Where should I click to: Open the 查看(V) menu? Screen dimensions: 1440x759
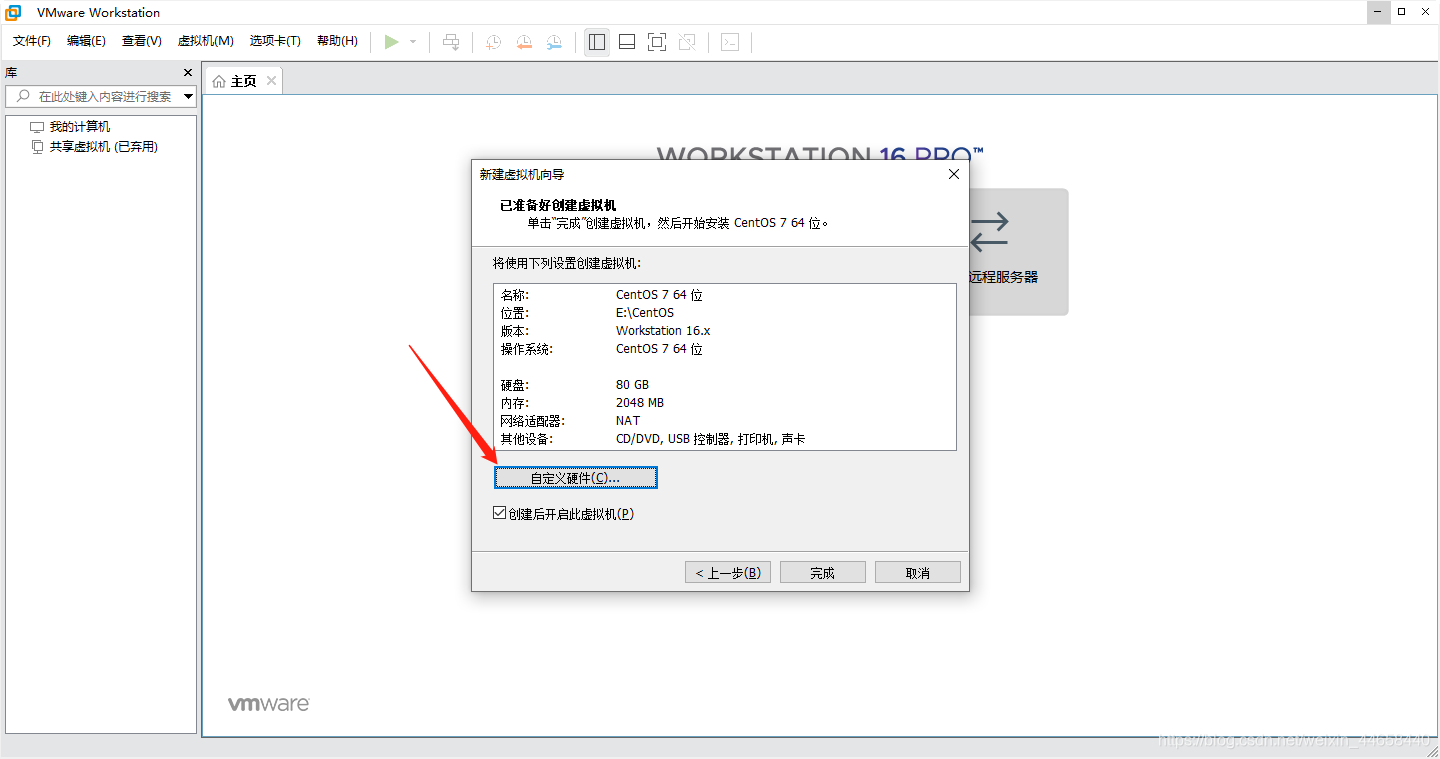142,41
